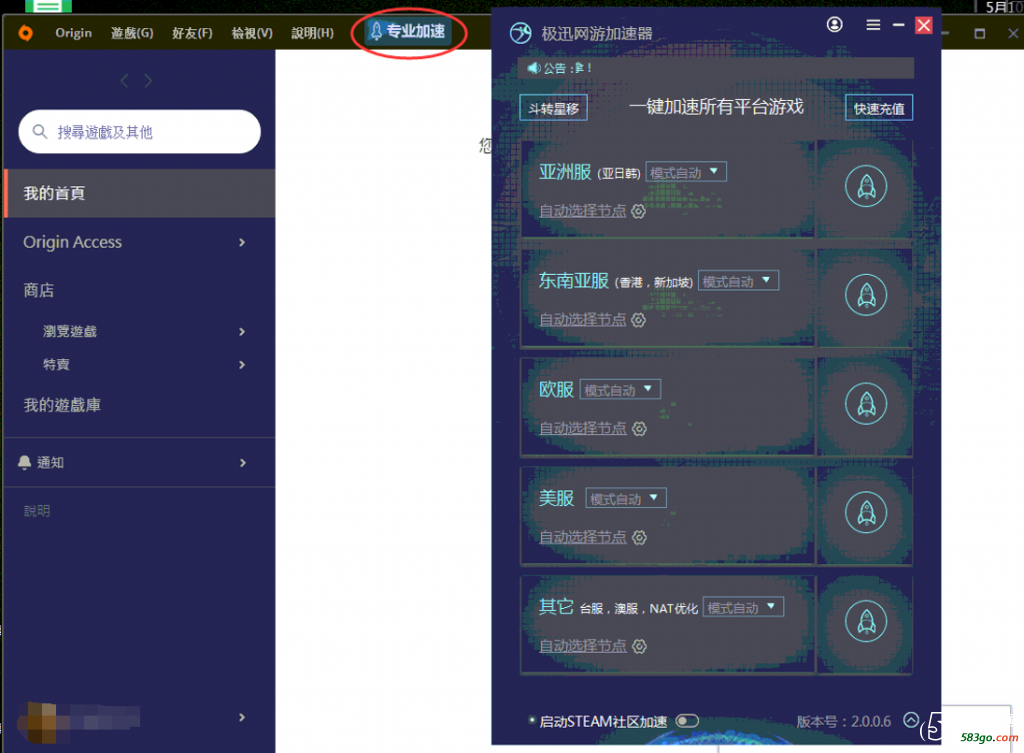Toggle the 启动STEAM社区加速 switch
The height and width of the screenshot is (753, 1024).
coord(687,721)
